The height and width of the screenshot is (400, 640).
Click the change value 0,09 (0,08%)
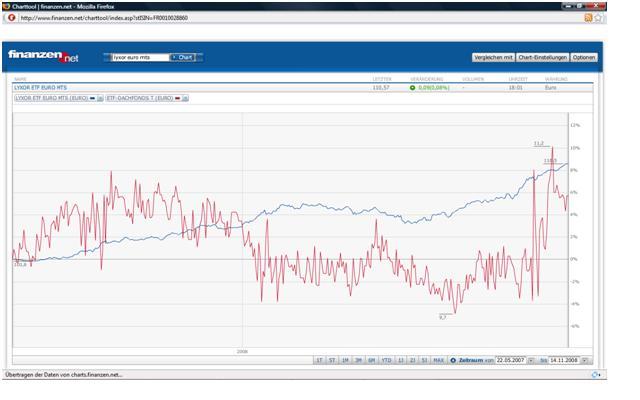[x=433, y=88]
